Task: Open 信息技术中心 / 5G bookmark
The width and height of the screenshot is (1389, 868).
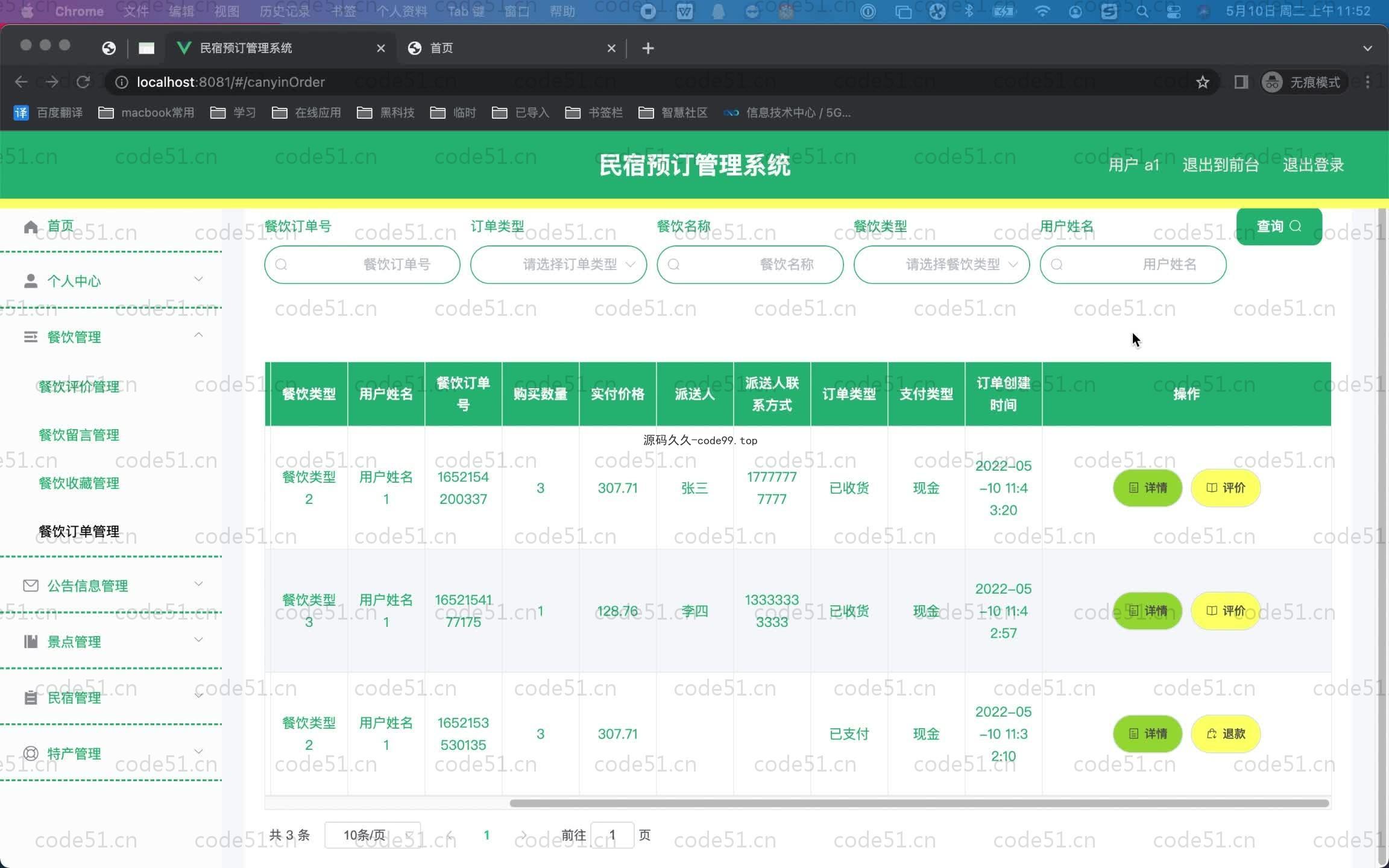Action: click(x=787, y=113)
